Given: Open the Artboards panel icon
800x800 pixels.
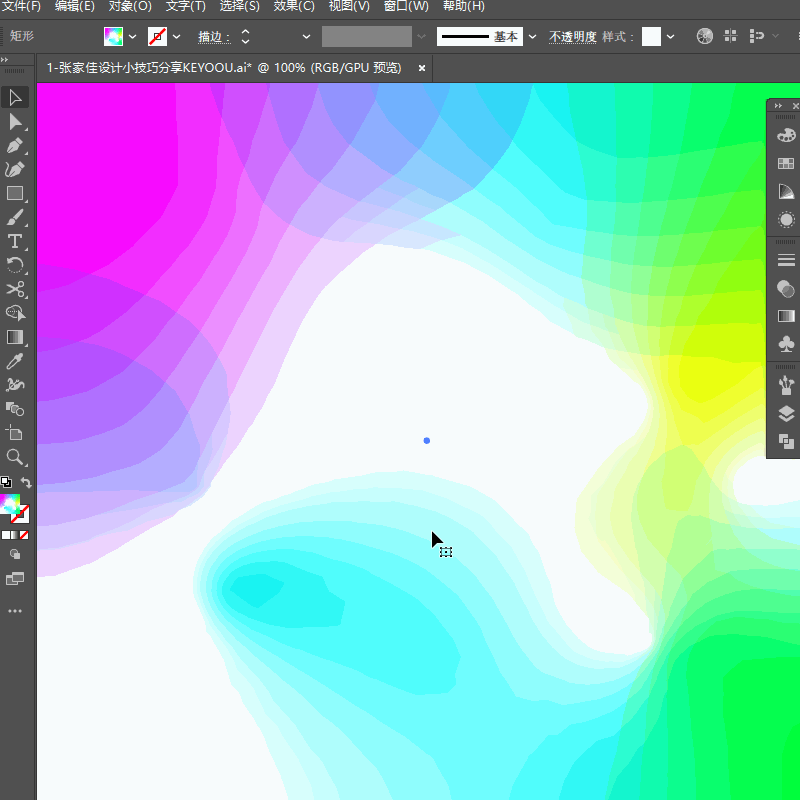Looking at the screenshot, I should coord(786,441).
